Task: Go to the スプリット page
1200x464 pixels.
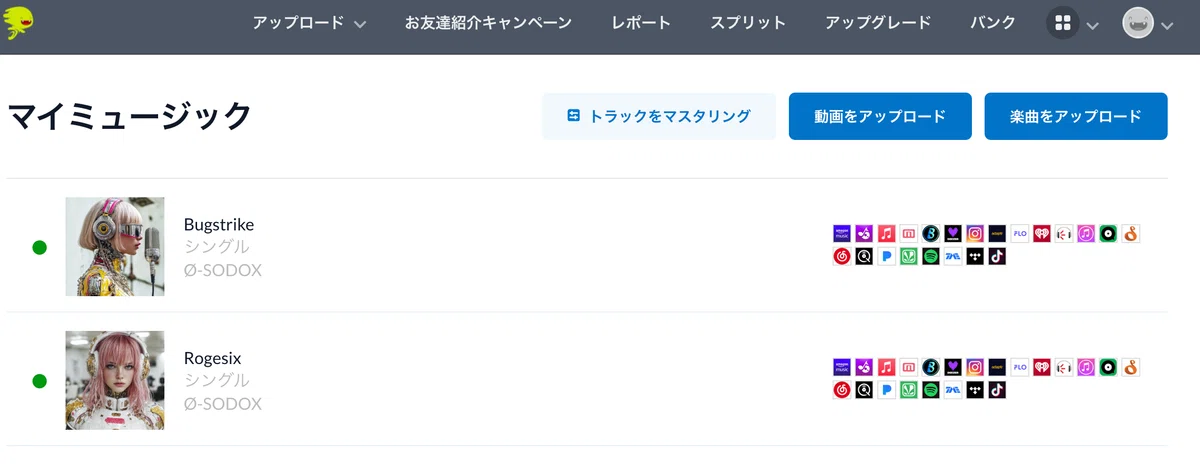Action: coord(748,22)
